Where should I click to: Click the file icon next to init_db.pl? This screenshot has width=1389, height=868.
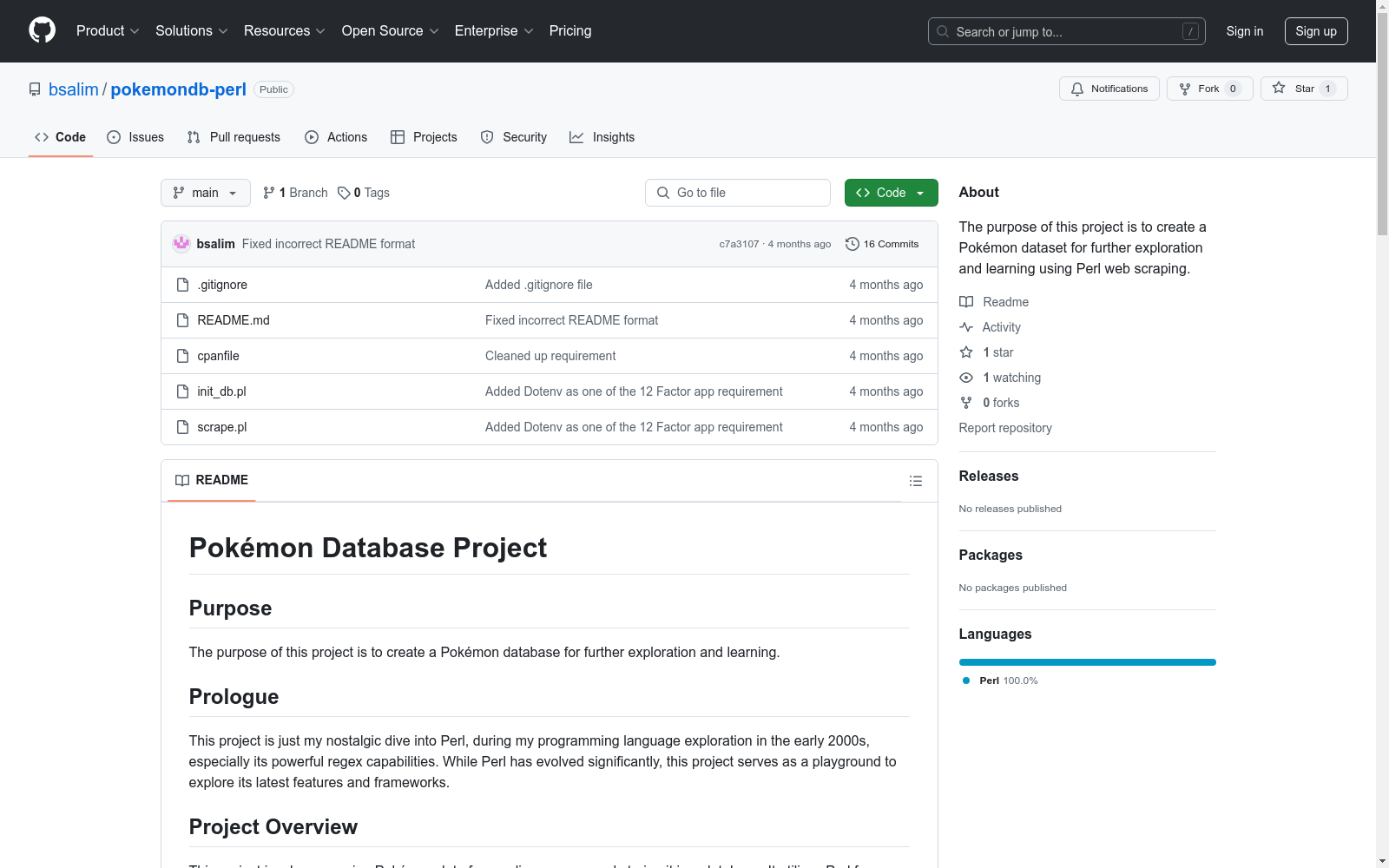182,391
